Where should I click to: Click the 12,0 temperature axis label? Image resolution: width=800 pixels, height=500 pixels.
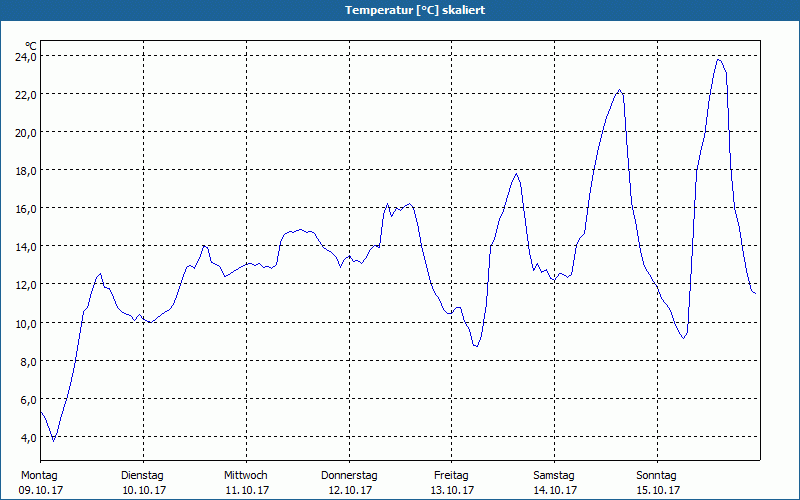[25, 285]
